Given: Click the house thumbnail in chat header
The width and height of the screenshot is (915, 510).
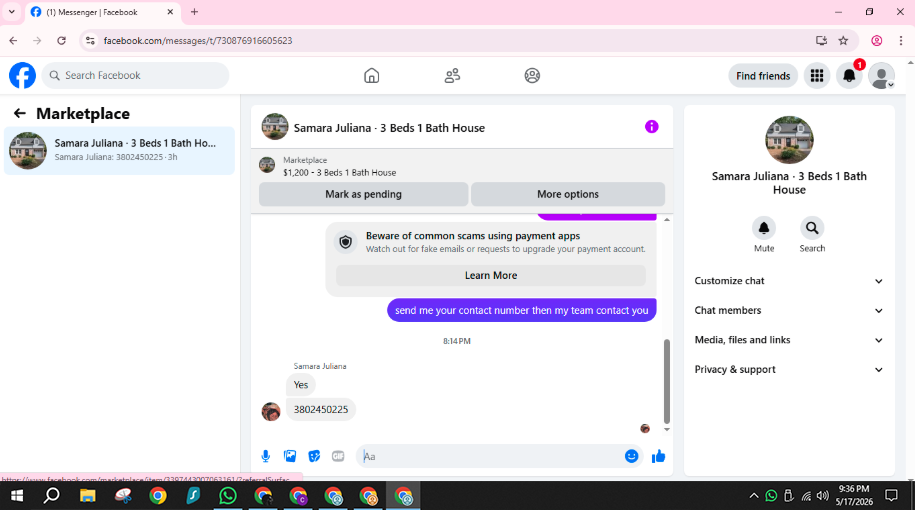Looking at the screenshot, I should click(x=274, y=127).
